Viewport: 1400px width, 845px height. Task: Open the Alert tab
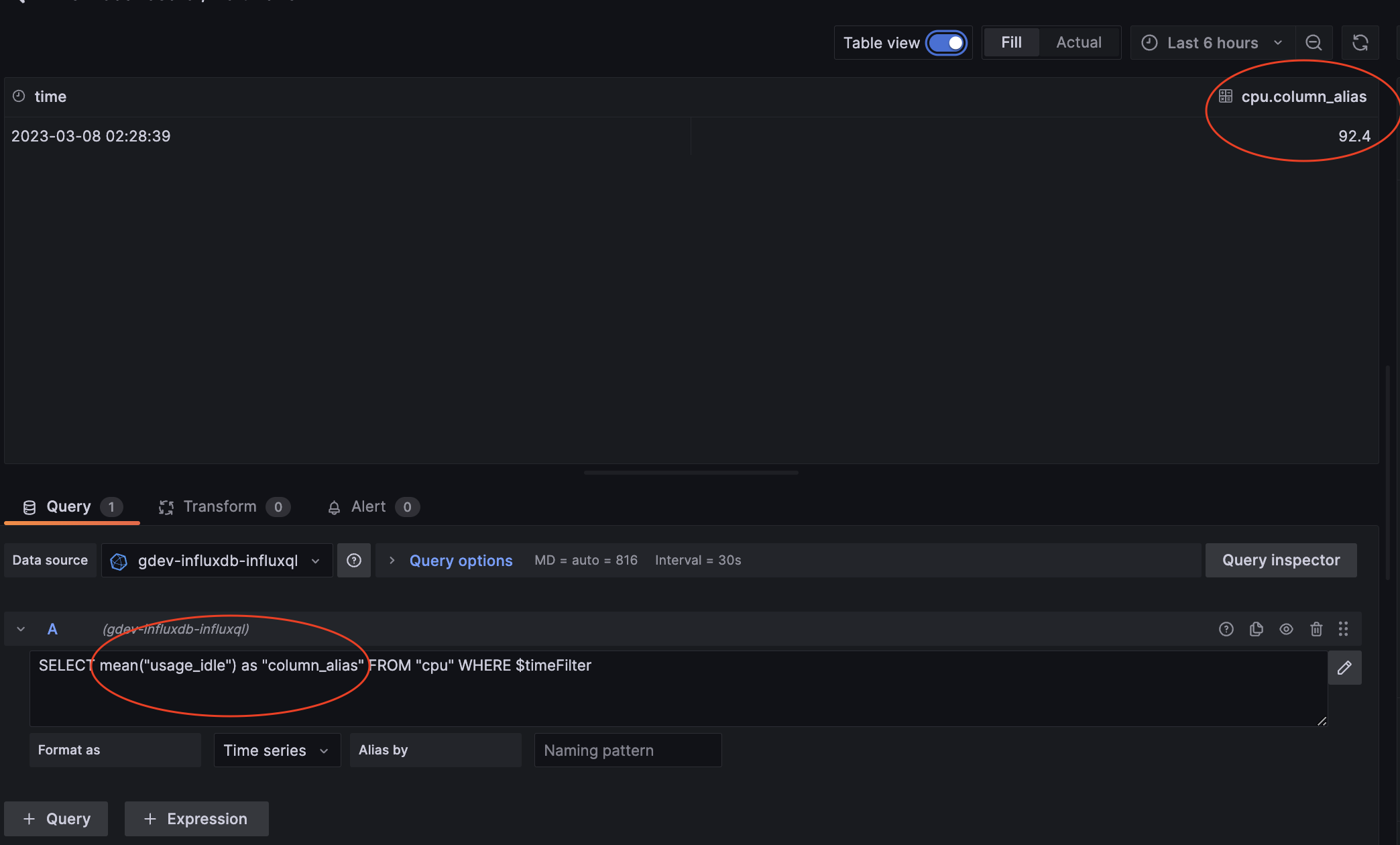coord(367,506)
